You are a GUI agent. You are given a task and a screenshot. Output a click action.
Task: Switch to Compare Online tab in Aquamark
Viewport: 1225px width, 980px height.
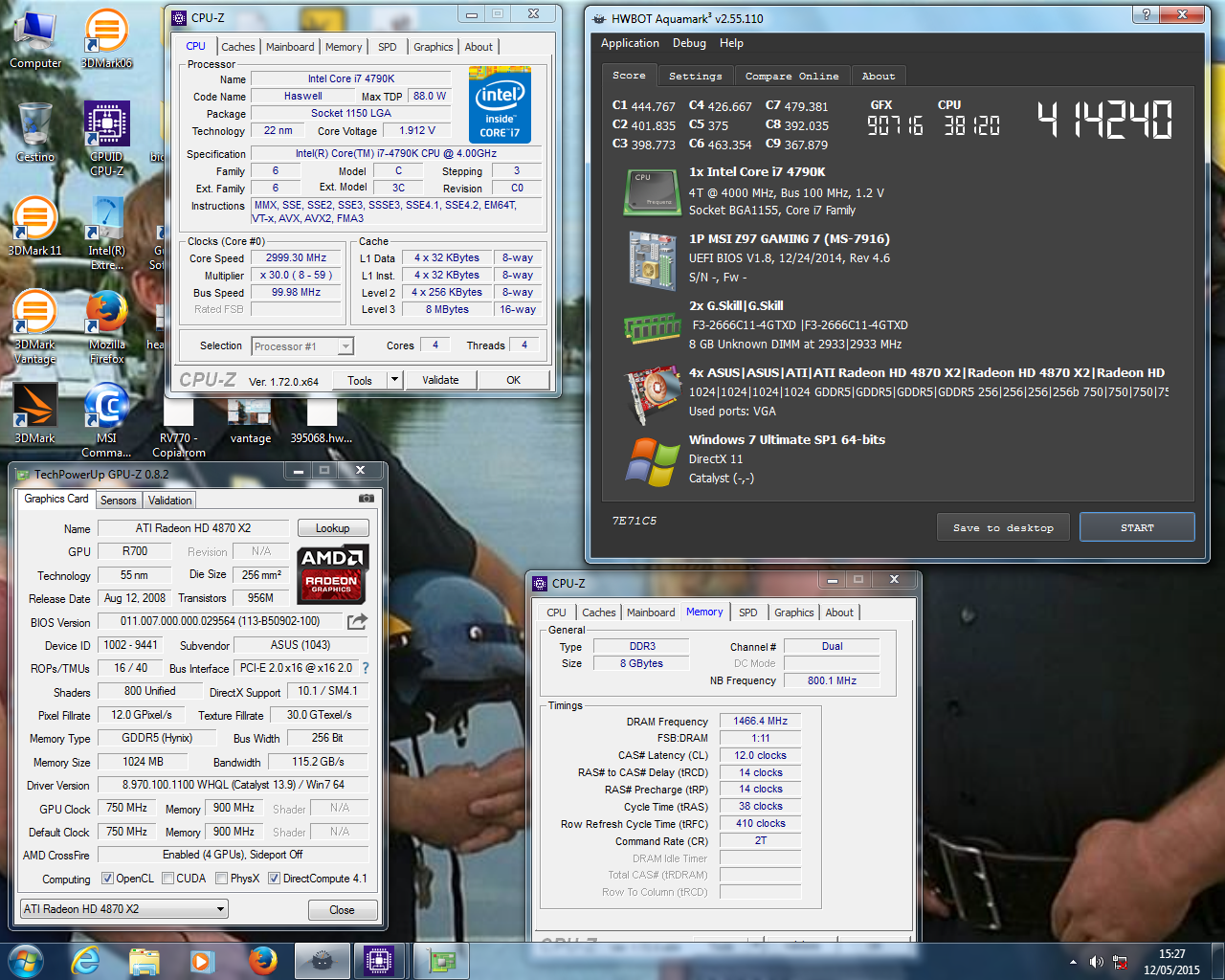(791, 77)
